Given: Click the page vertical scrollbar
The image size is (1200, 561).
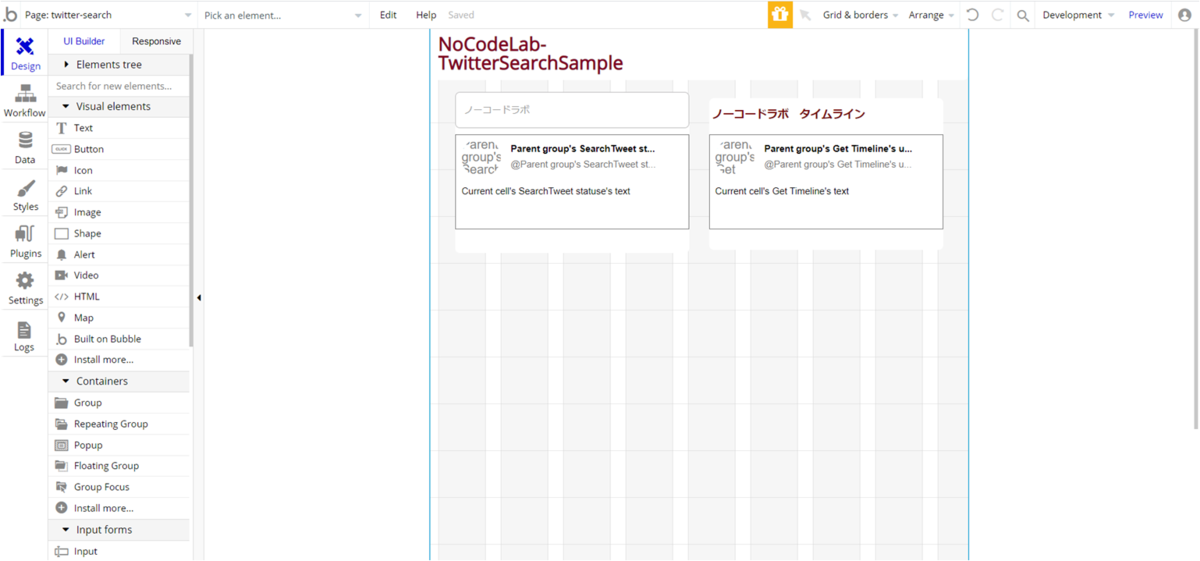Looking at the screenshot, I should (x=1195, y=230).
